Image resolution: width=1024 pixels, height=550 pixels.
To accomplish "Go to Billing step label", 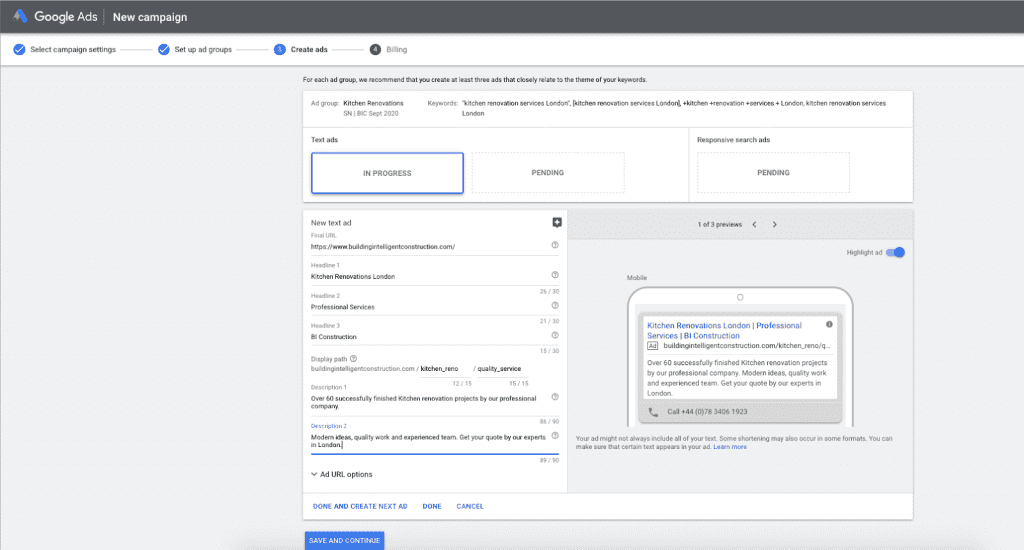I will [x=396, y=50].
